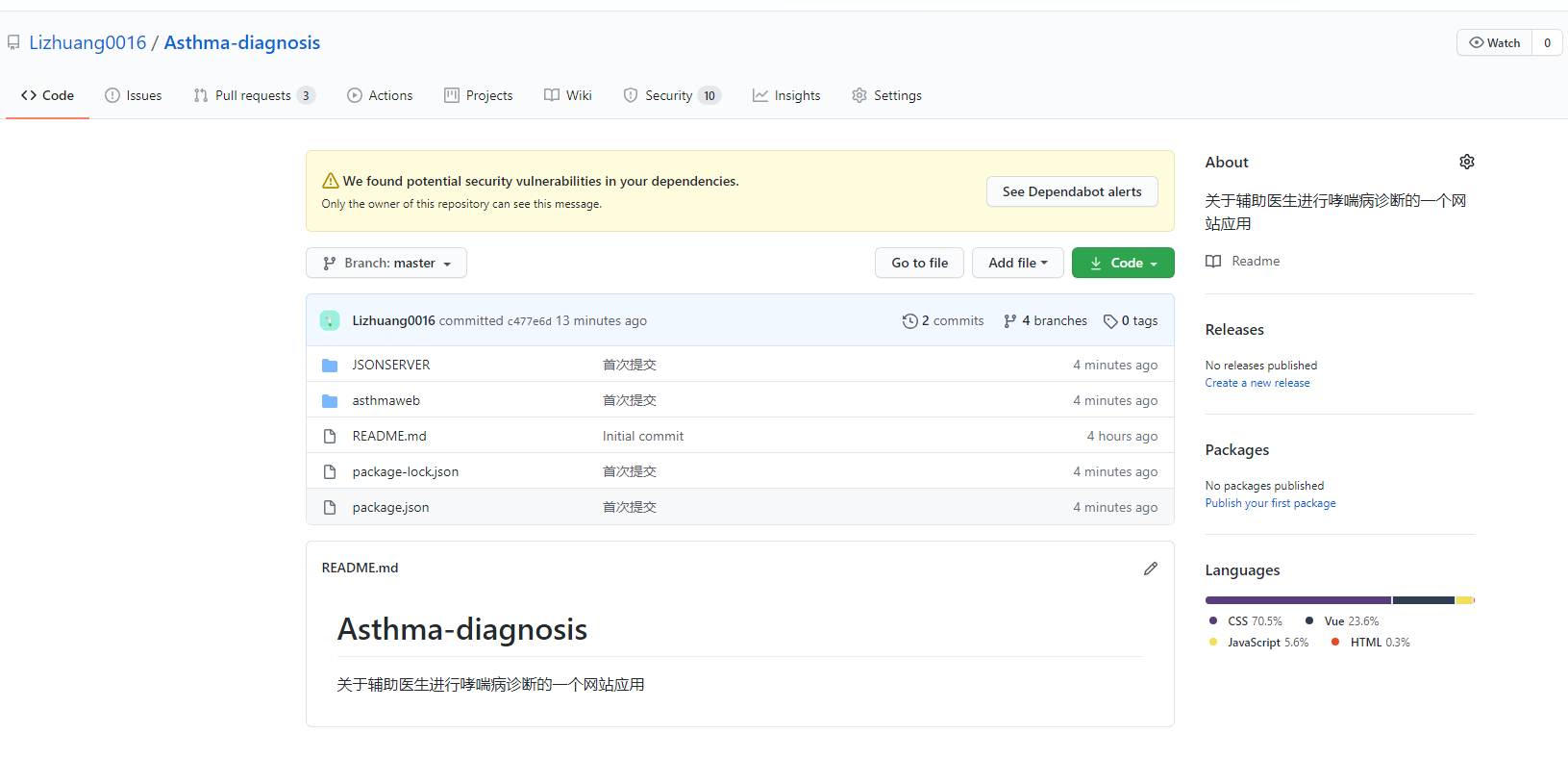This screenshot has height=759, width=1568.
Task: Click Pull requests count badge 3
Action: (306, 95)
